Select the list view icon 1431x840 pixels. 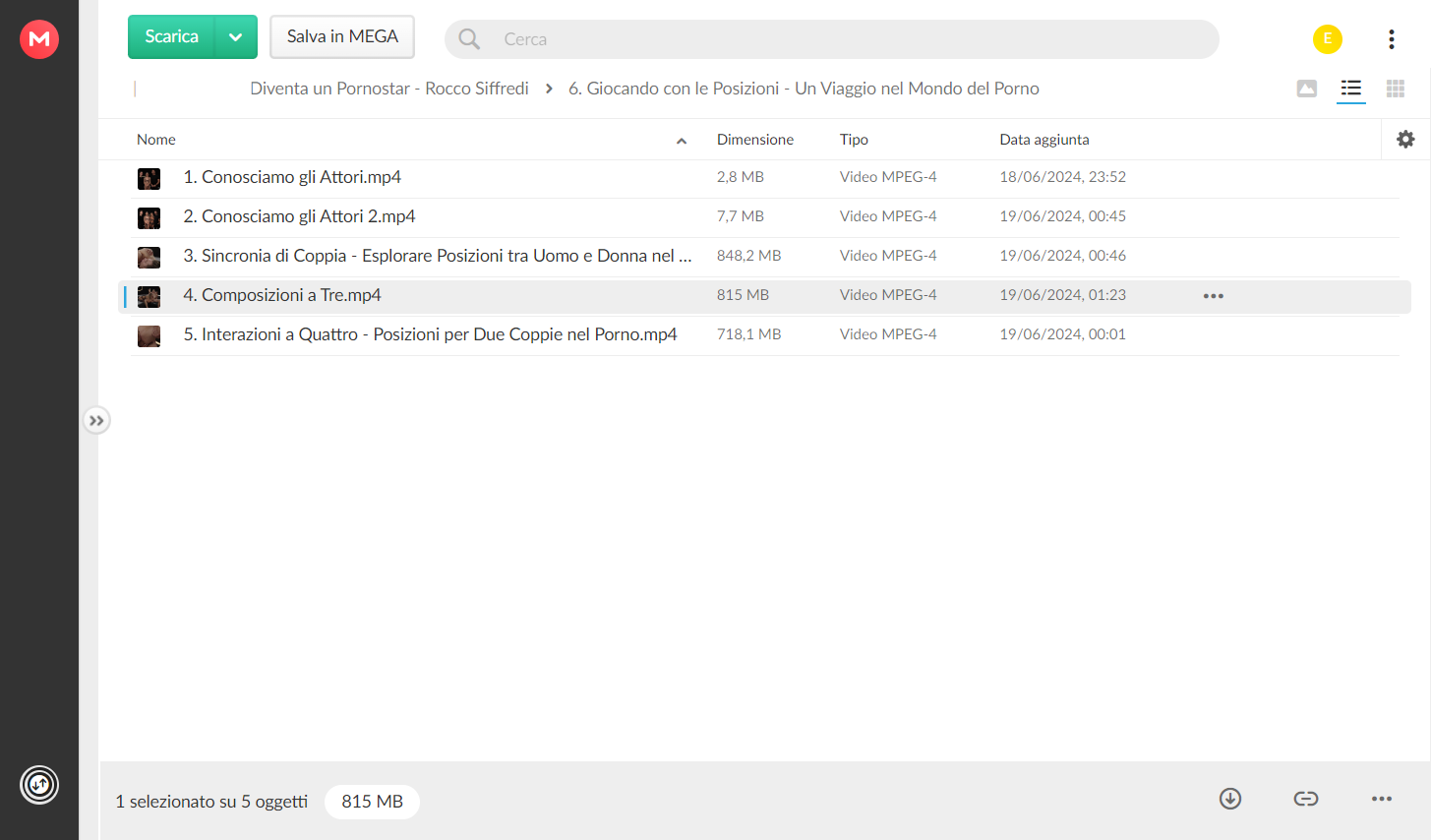click(1351, 89)
